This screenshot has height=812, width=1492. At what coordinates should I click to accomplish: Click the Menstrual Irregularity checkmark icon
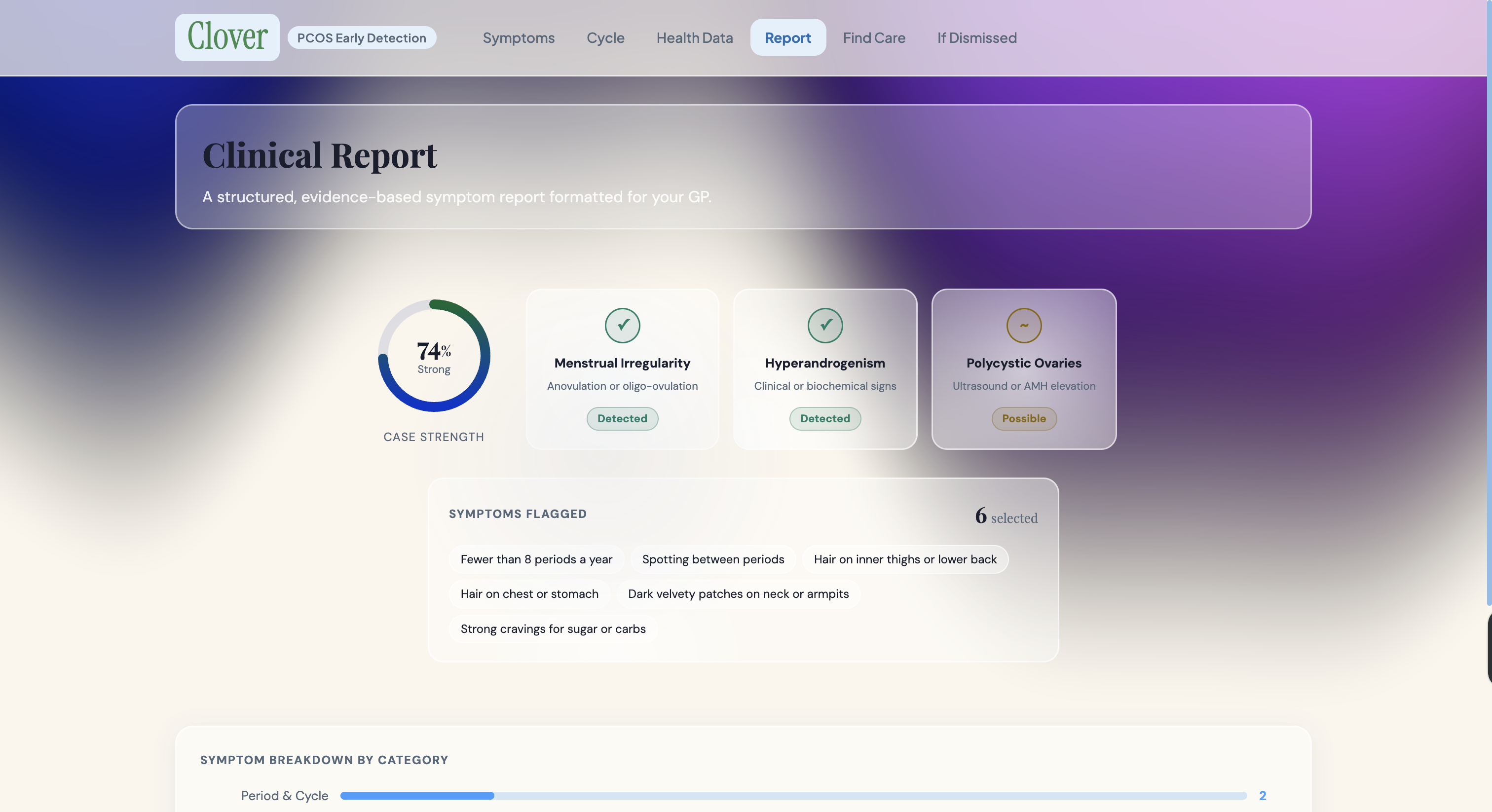[x=622, y=326]
